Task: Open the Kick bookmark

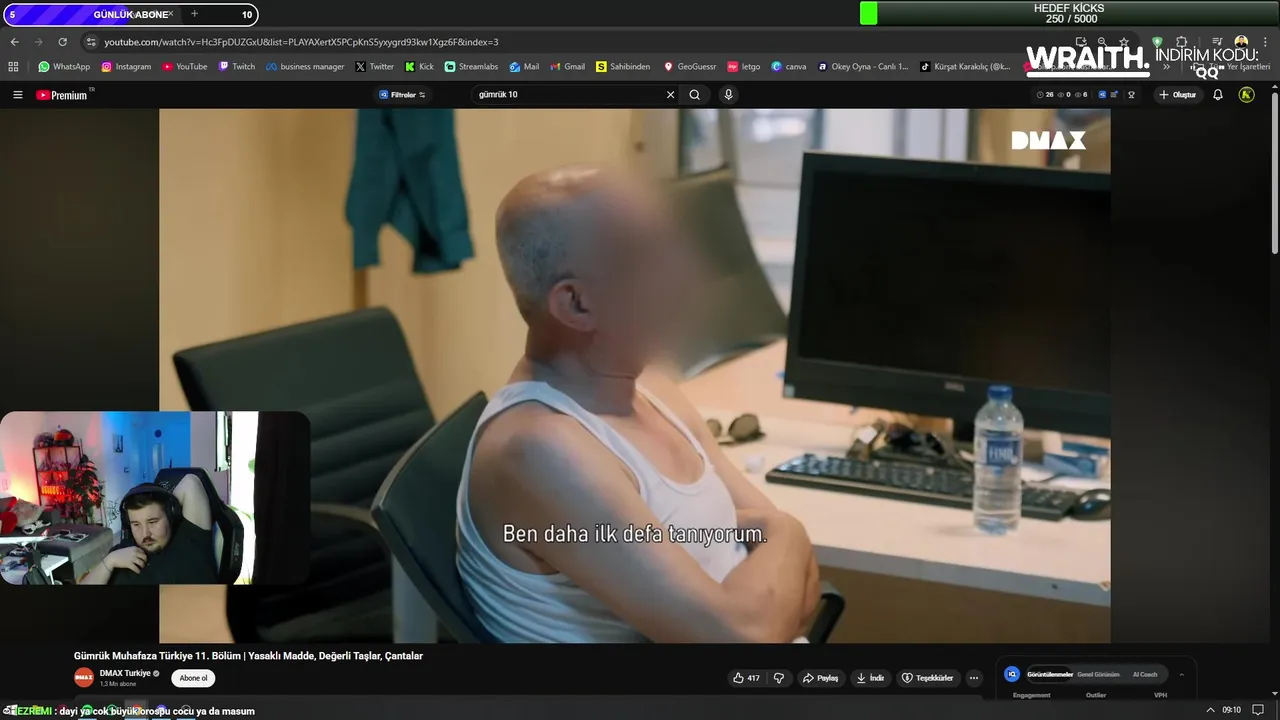Action: [420, 67]
